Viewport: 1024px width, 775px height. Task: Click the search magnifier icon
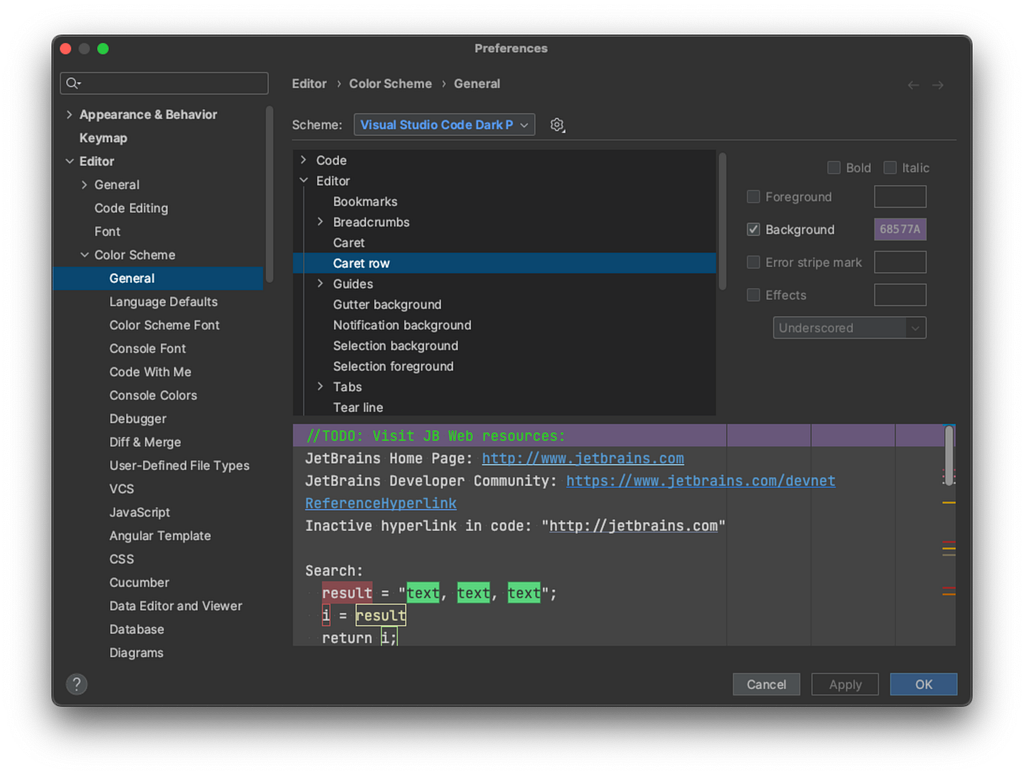[72, 83]
